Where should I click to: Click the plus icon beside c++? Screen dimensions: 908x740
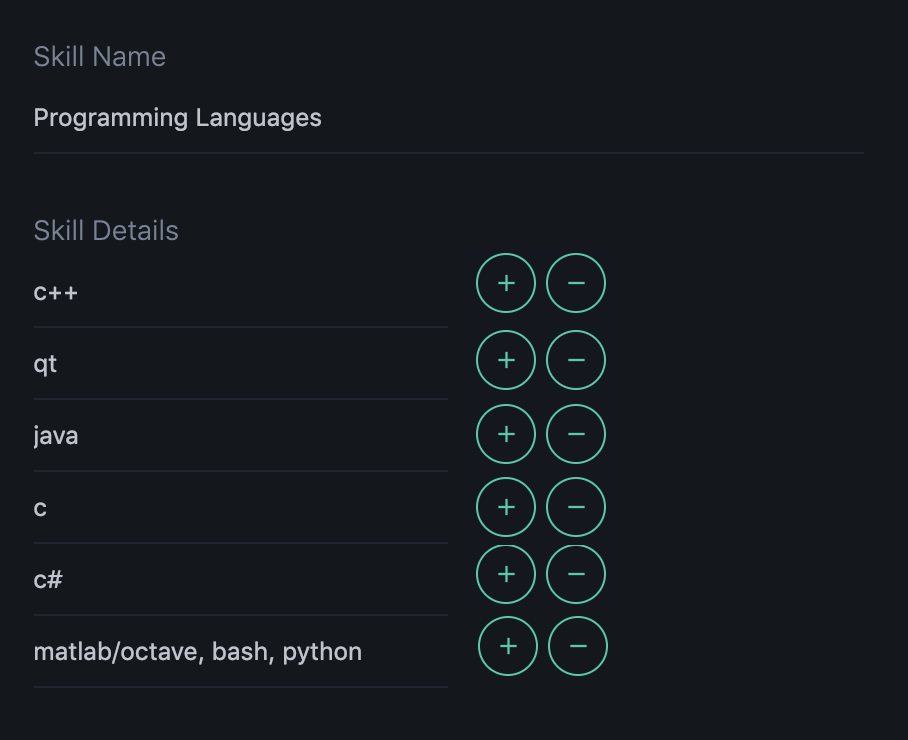tap(506, 283)
